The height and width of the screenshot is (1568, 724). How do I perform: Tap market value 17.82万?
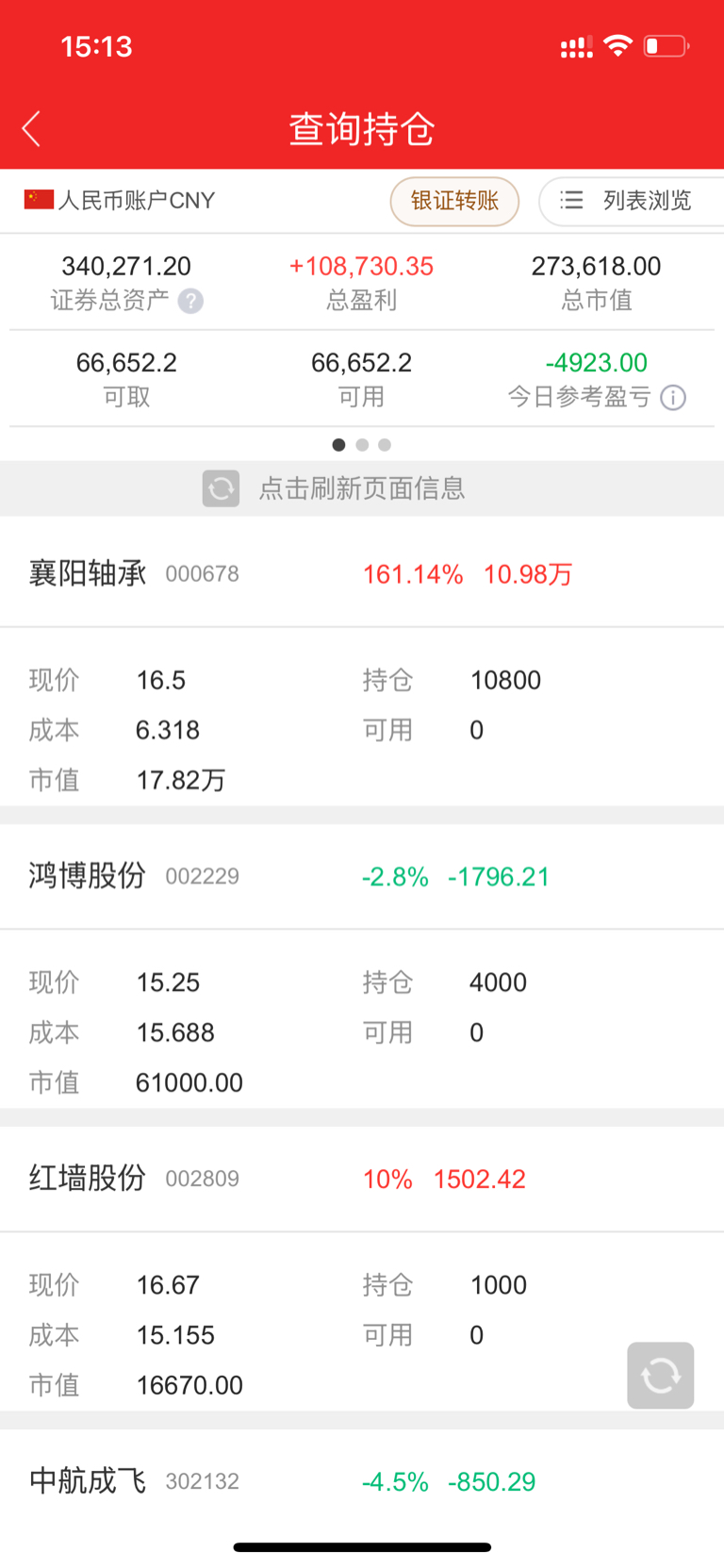tap(181, 781)
